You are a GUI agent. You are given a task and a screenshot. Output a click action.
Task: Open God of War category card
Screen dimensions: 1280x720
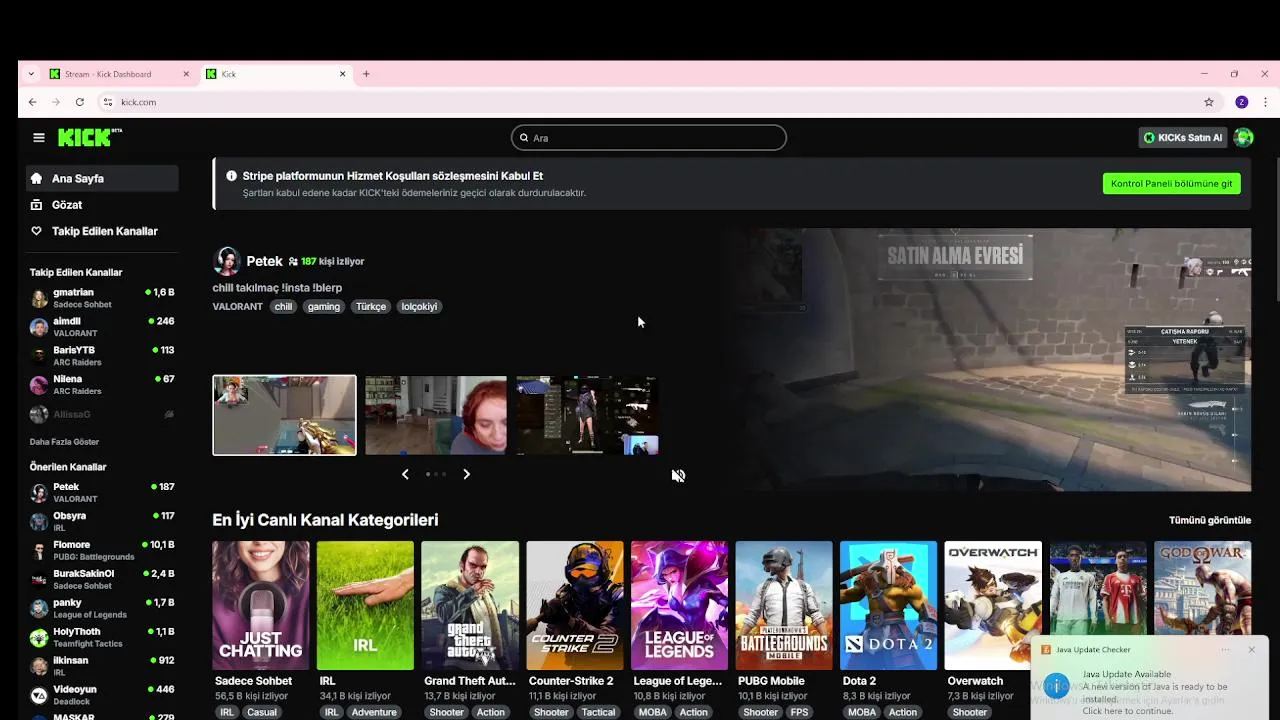pyautogui.click(x=1202, y=590)
